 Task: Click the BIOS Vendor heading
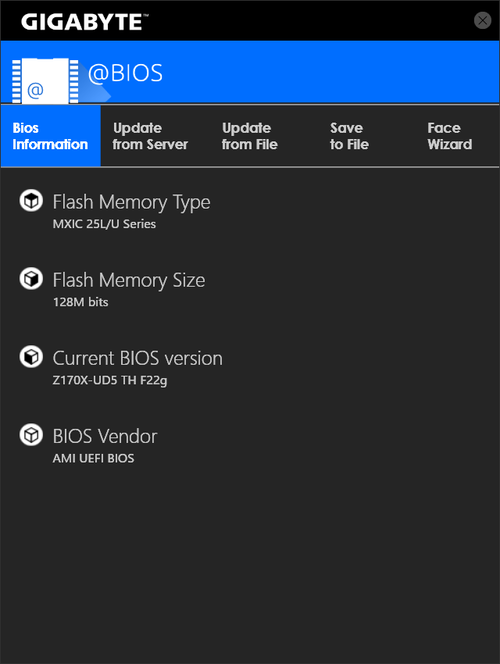point(105,436)
